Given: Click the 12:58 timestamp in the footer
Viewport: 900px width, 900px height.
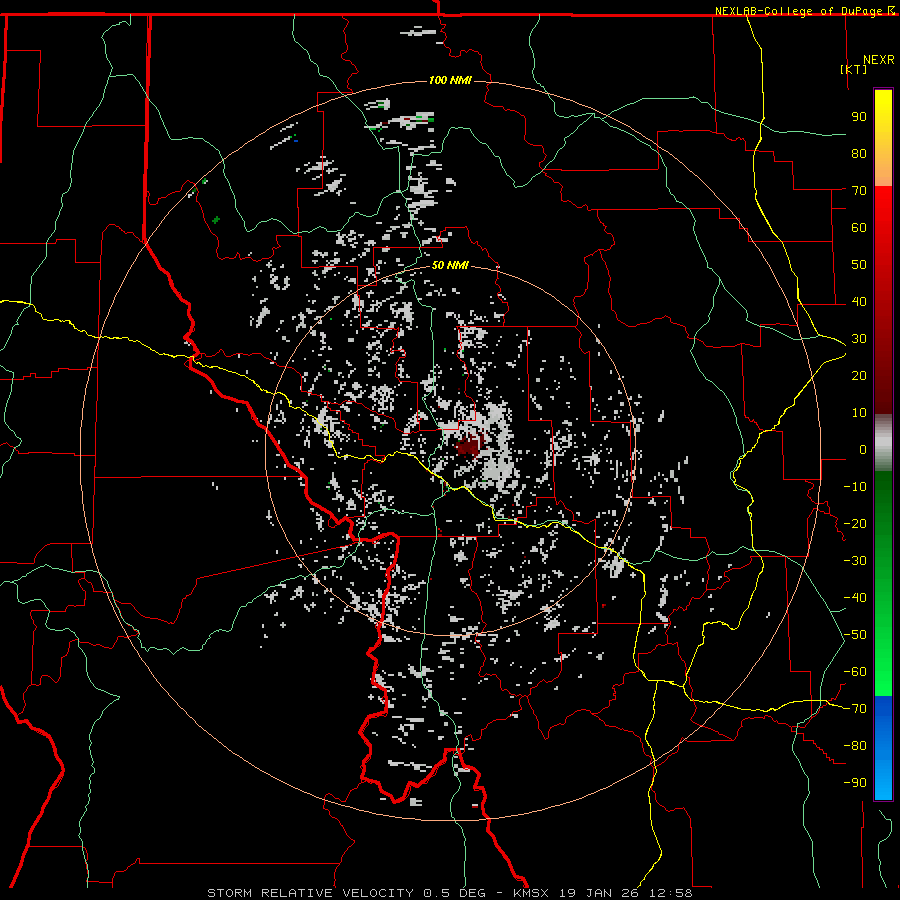Looking at the screenshot, I should point(670,893).
